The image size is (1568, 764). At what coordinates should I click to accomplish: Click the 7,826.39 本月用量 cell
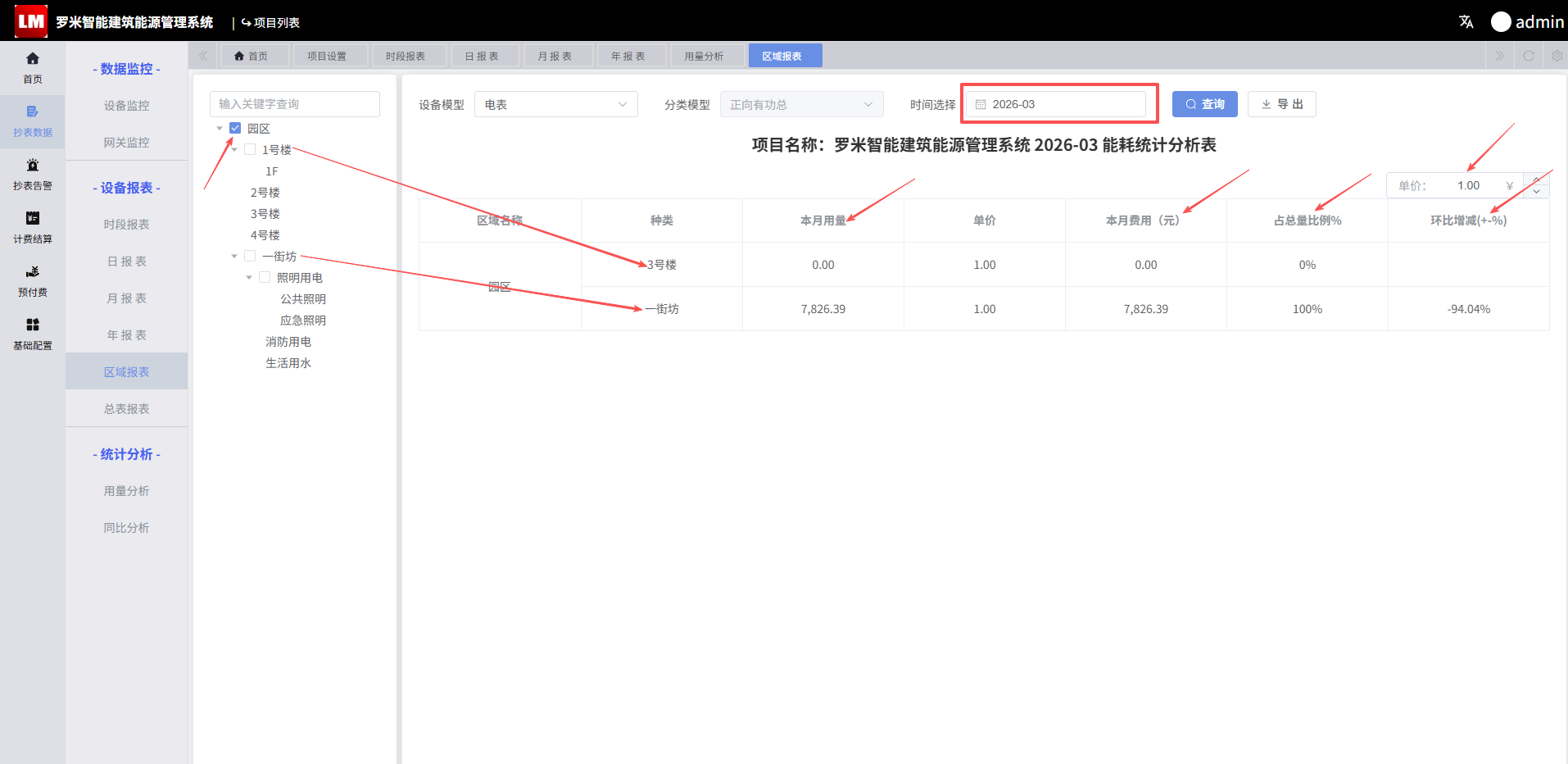pyautogui.click(x=823, y=309)
